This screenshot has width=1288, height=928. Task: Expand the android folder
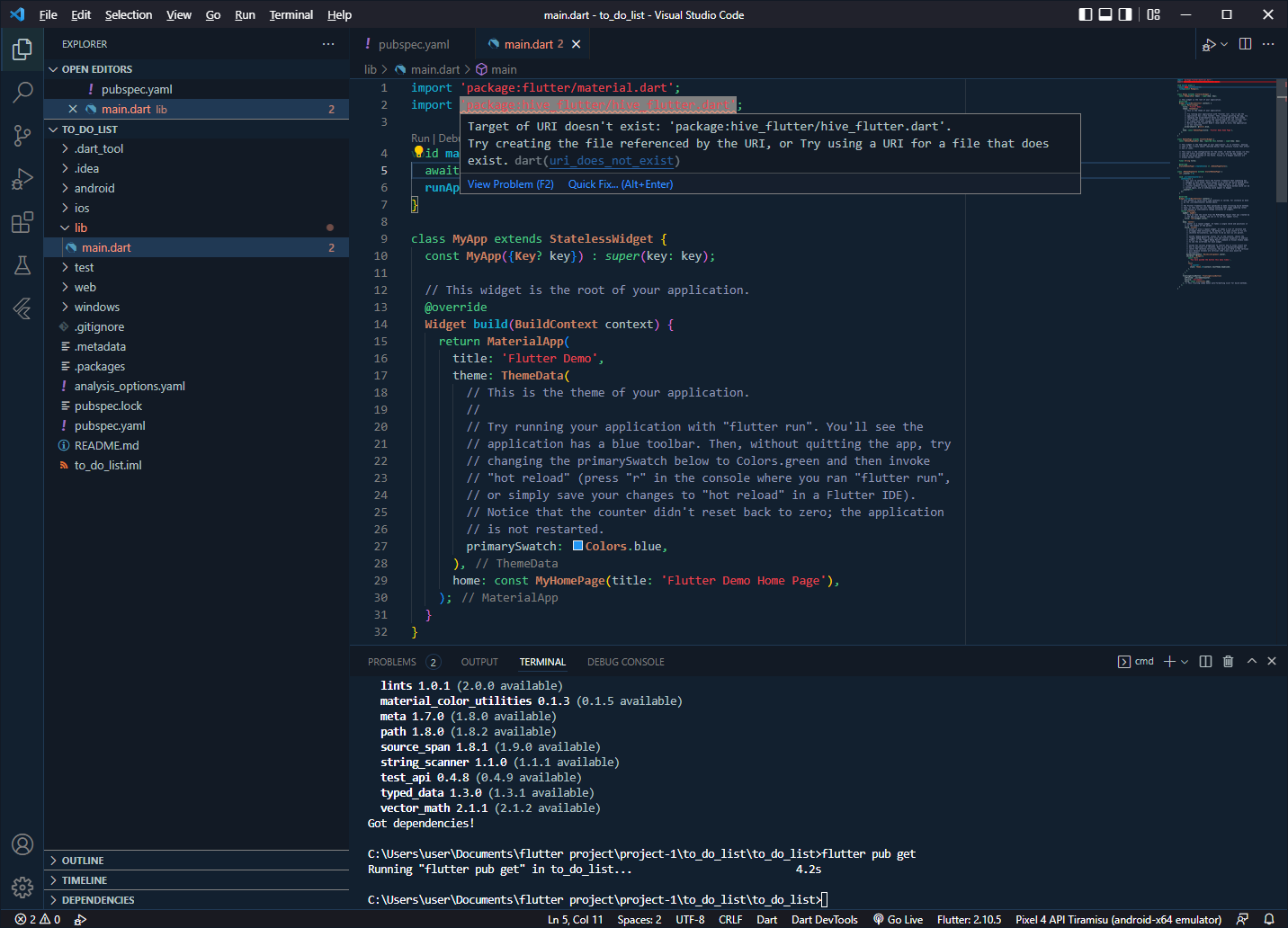[196, 189]
